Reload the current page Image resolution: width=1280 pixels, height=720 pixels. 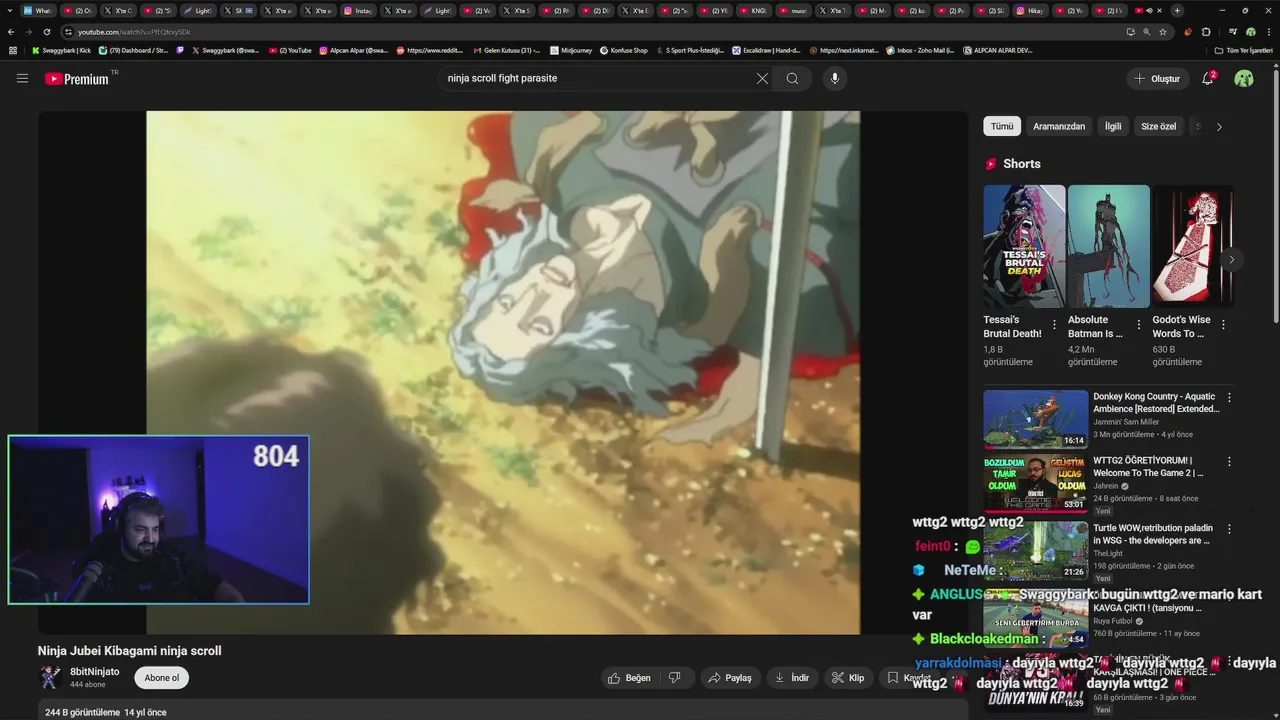click(47, 32)
